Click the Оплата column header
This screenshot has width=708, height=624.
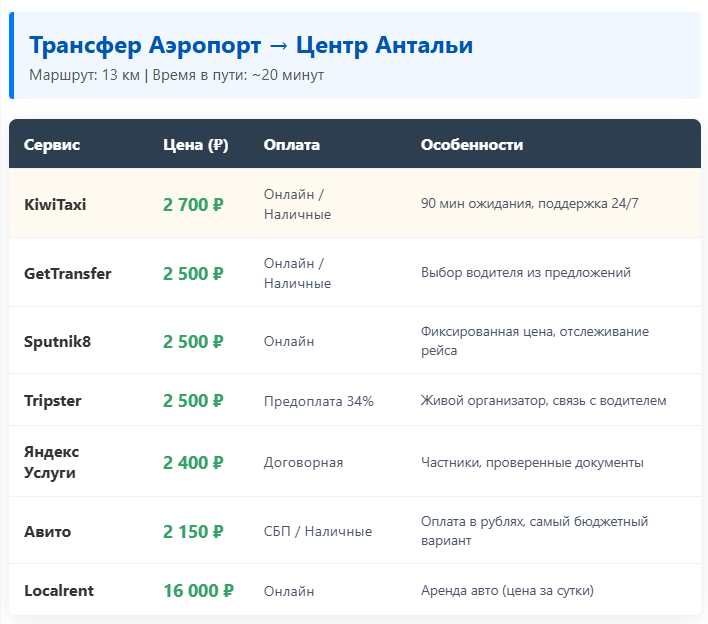292,144
